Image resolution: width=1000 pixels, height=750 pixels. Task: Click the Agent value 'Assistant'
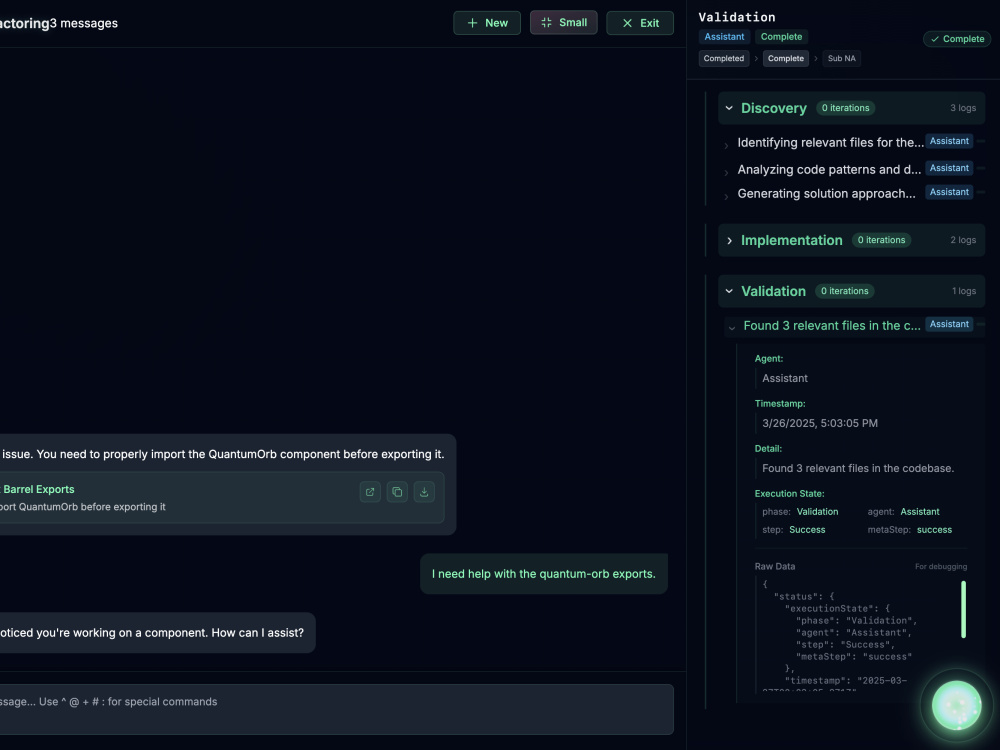[784, 378]
